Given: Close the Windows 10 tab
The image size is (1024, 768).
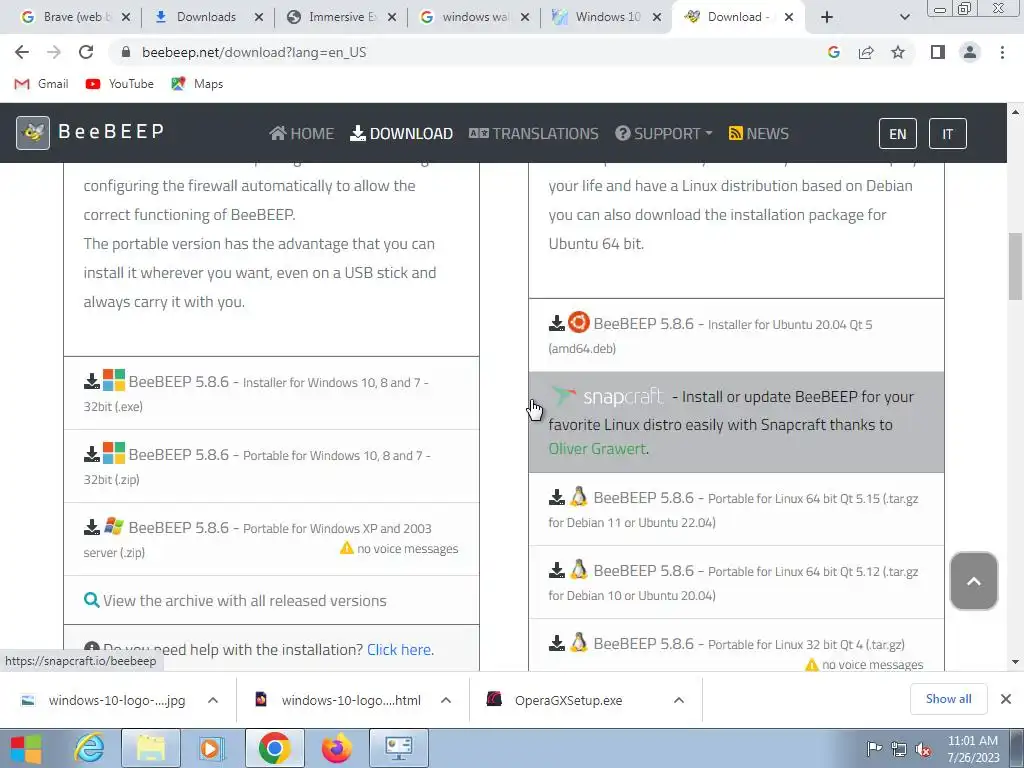Looking at the screenshot, I should point(657,17).
